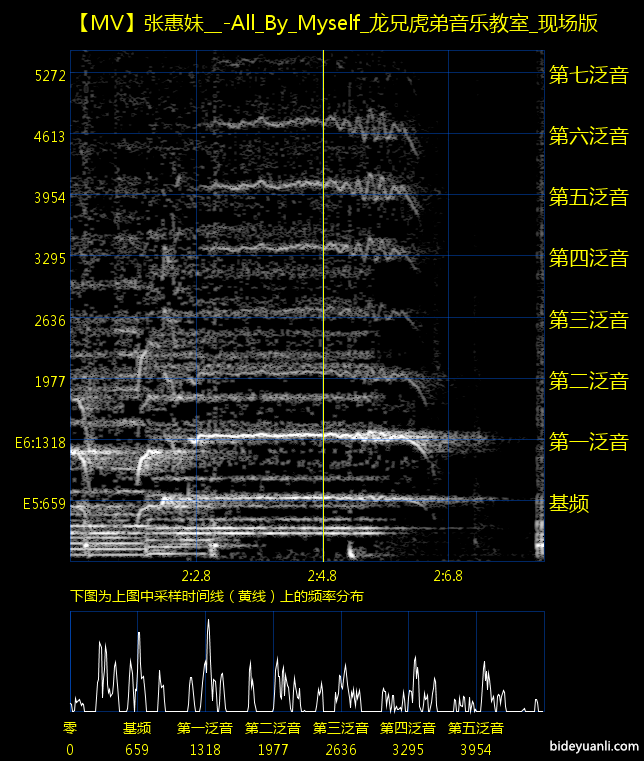Click the 0 value under the frequency plot
Screen dimensions: 644x761
click(70, 748)
